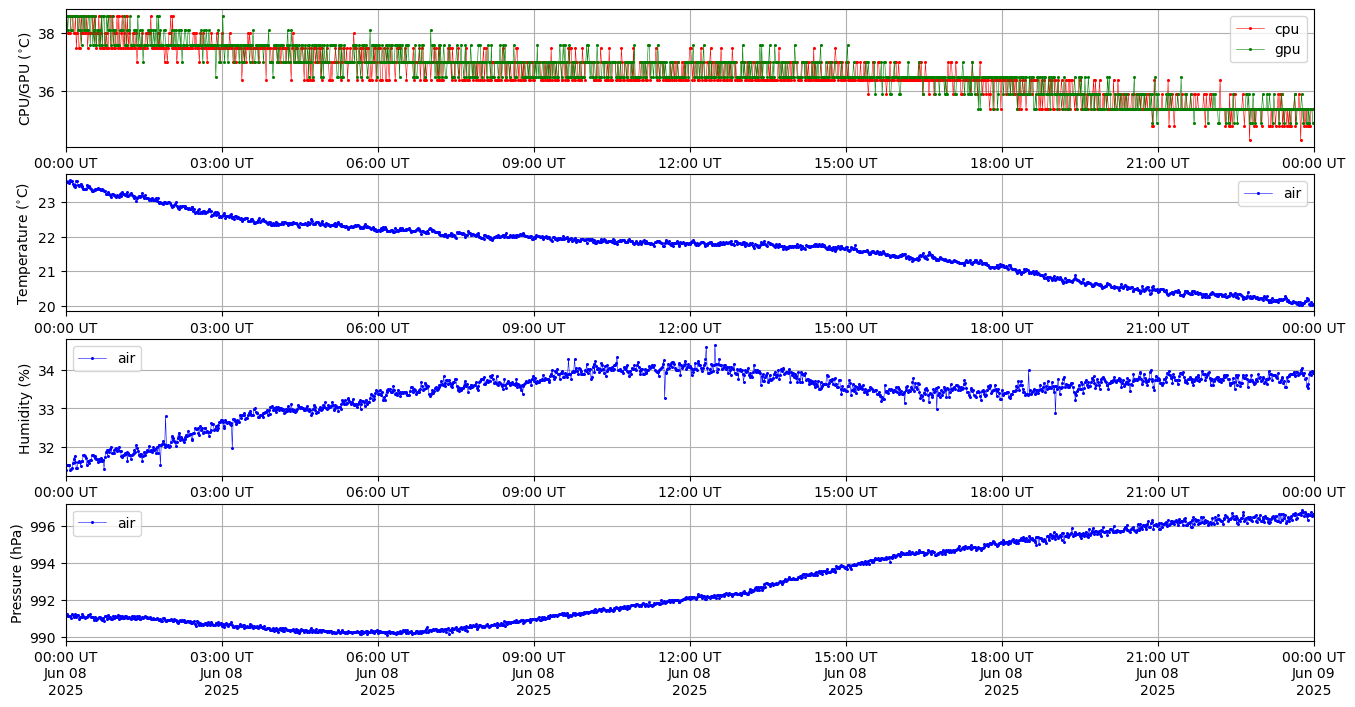The image size is (1355, 707).
Task: Select the Pressure (hPa) y-axis label
Action: click(17, 572)
